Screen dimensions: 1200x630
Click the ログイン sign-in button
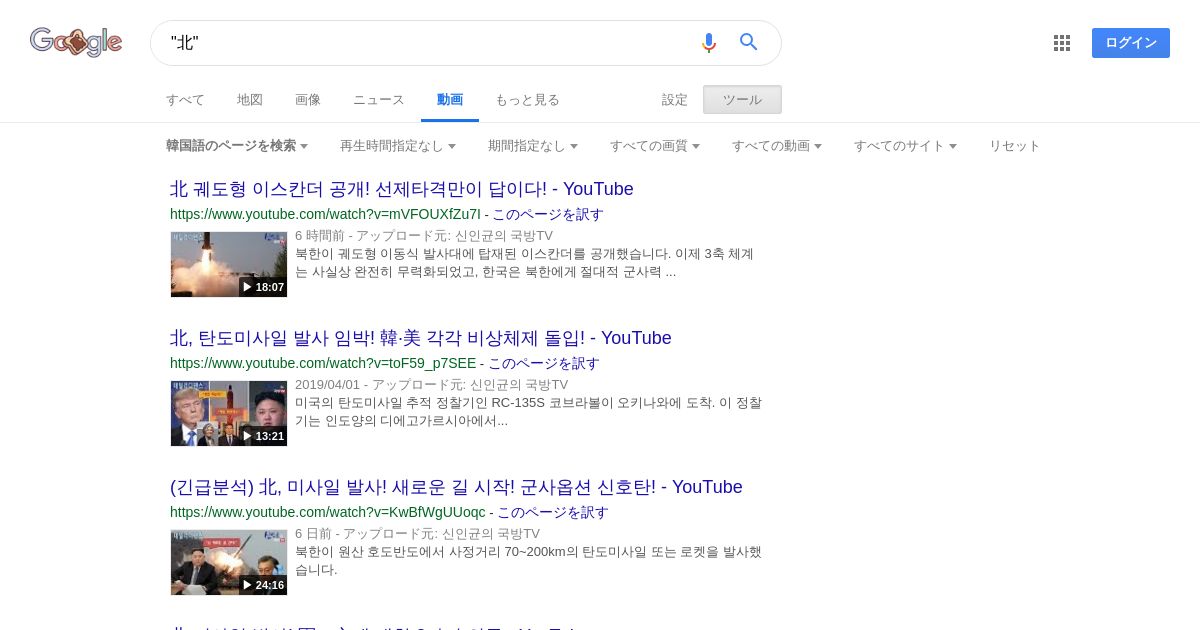tap(1131, 43)
